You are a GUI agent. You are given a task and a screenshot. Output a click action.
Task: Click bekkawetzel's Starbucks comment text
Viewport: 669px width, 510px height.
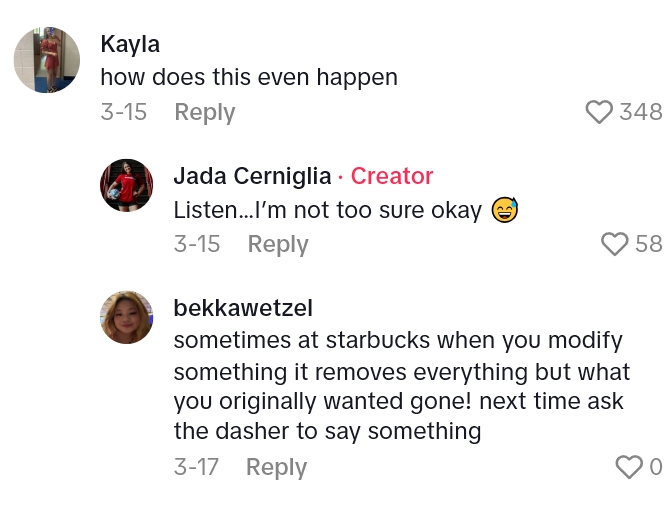(400, 386)
